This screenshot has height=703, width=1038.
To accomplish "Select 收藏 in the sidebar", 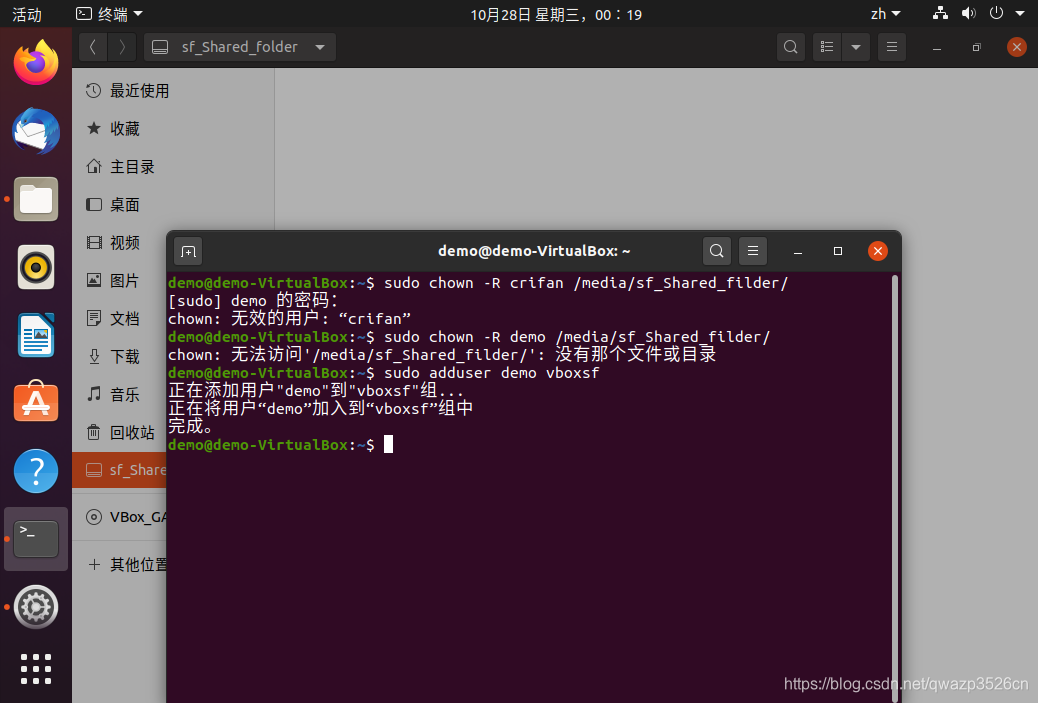I will [173, 128].
